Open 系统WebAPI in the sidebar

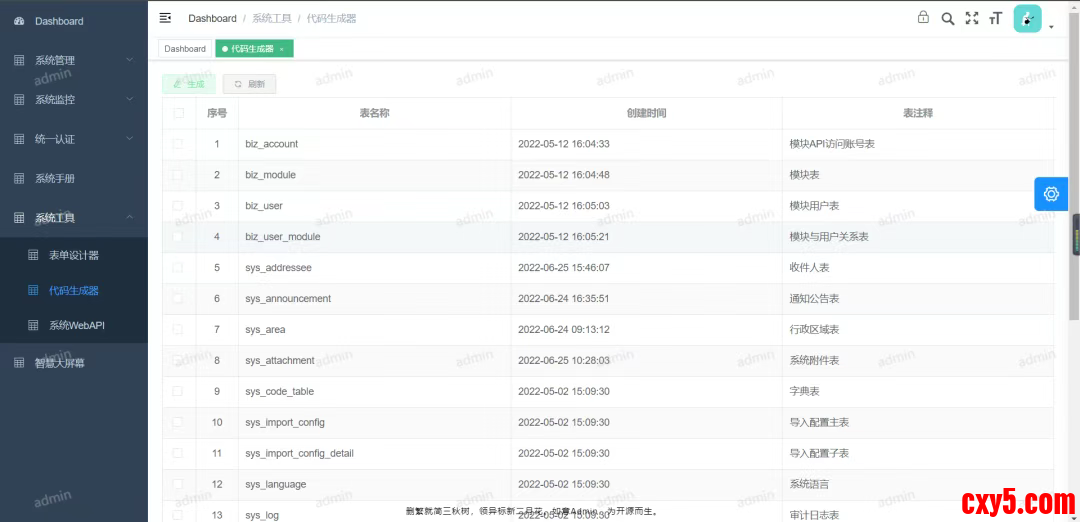(x=76, y=325)
